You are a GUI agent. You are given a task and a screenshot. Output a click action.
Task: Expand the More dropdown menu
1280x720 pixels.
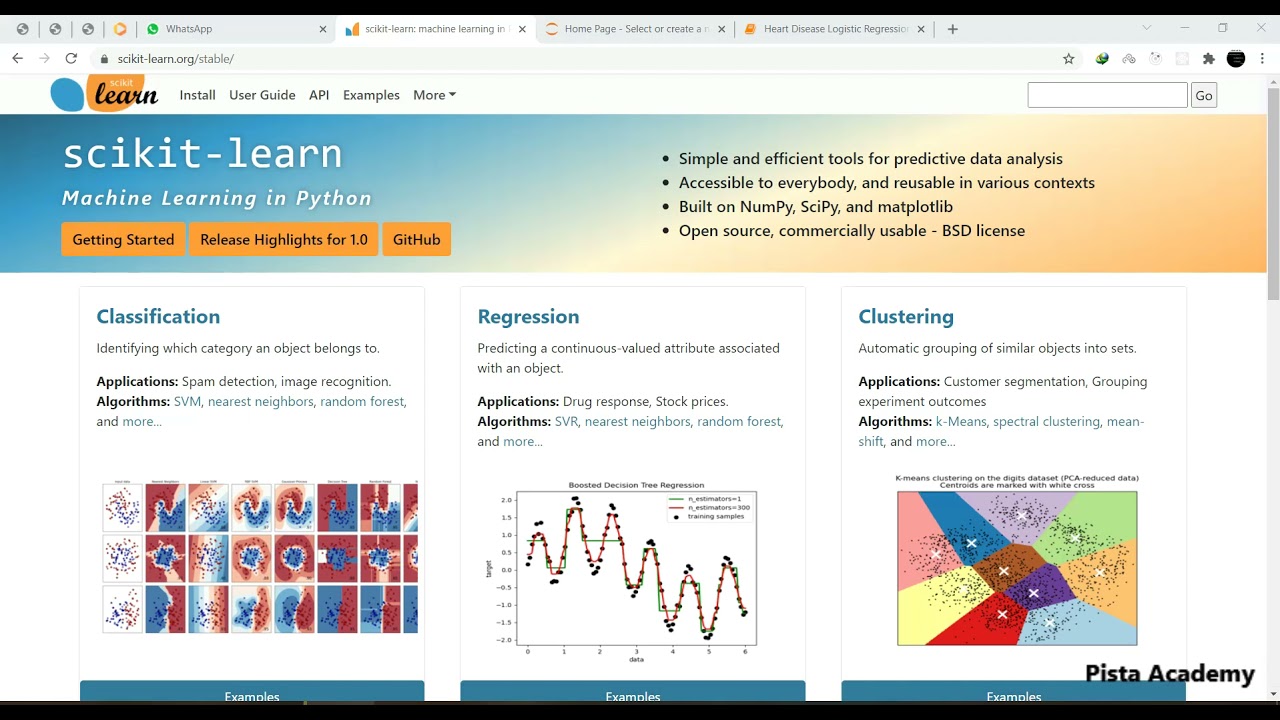434,95
